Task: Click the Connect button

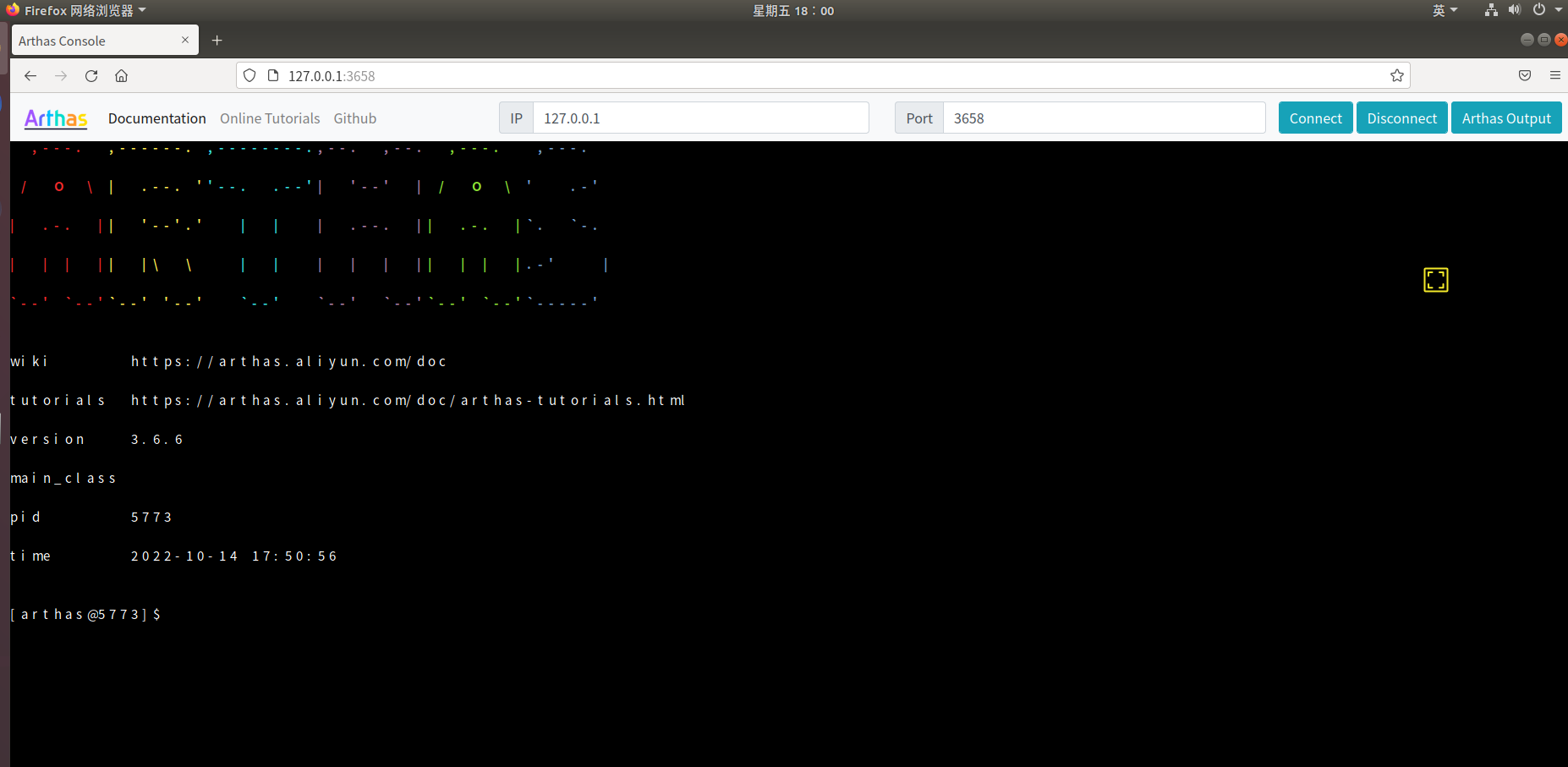Action: click(x=1315, y=118)
